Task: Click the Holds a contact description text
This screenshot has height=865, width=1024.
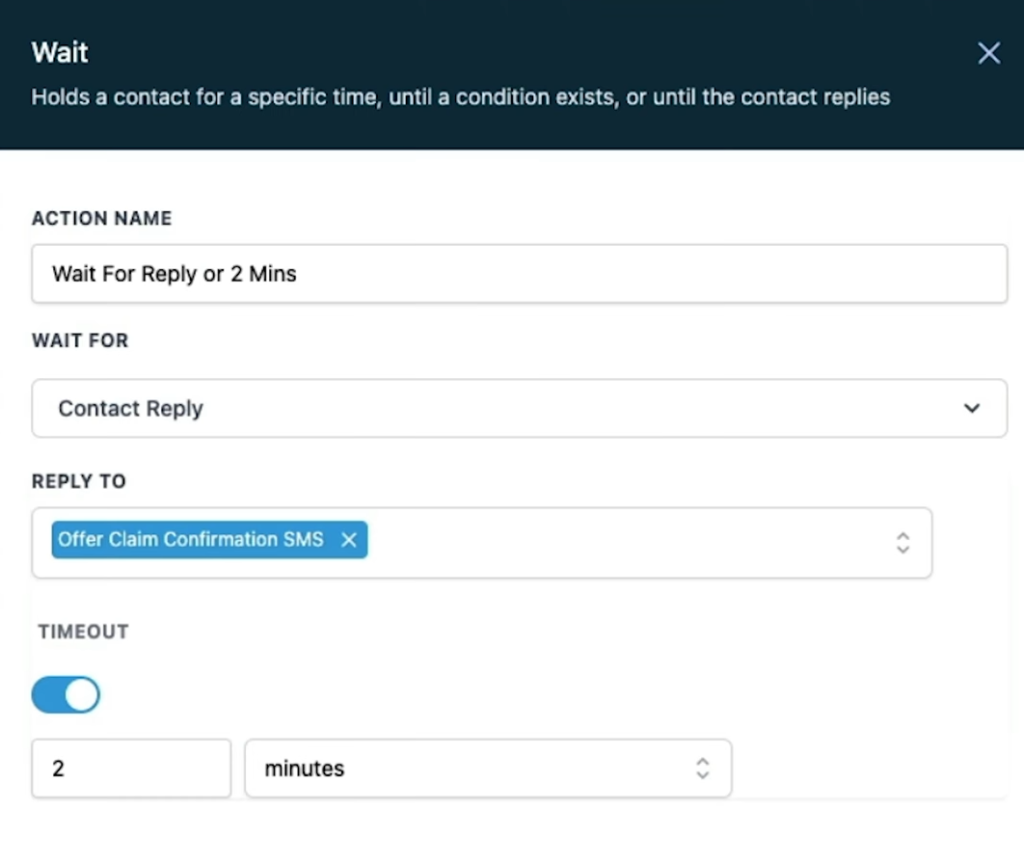Action: pos(460,97)
